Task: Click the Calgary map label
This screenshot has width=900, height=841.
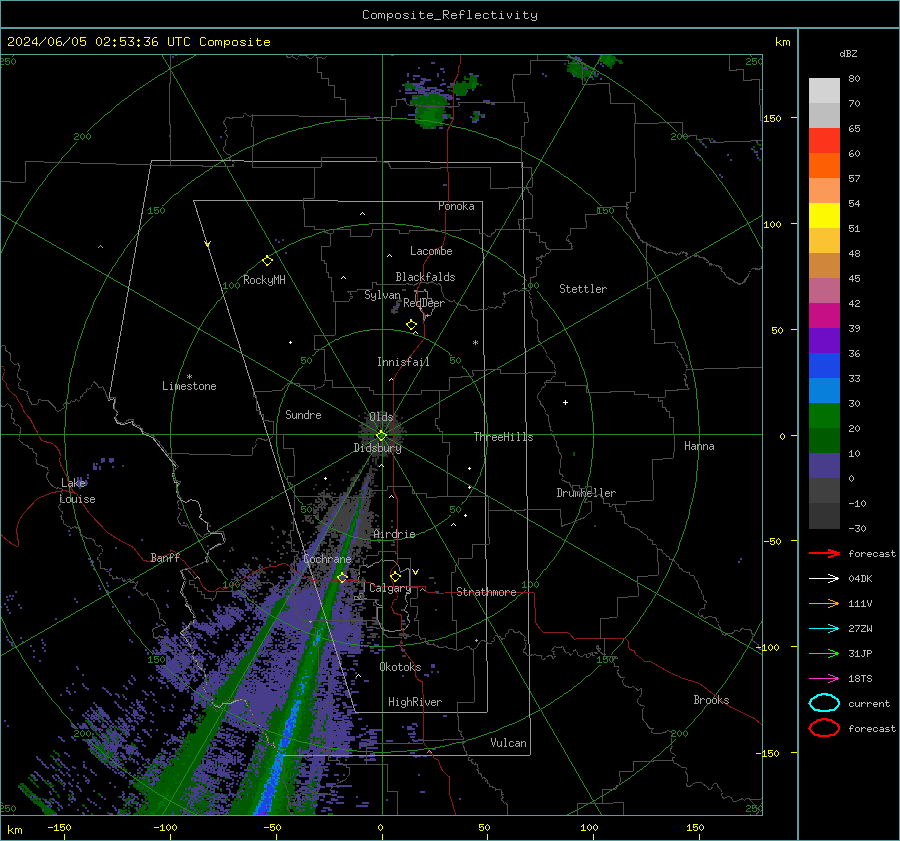Action: 390,588
